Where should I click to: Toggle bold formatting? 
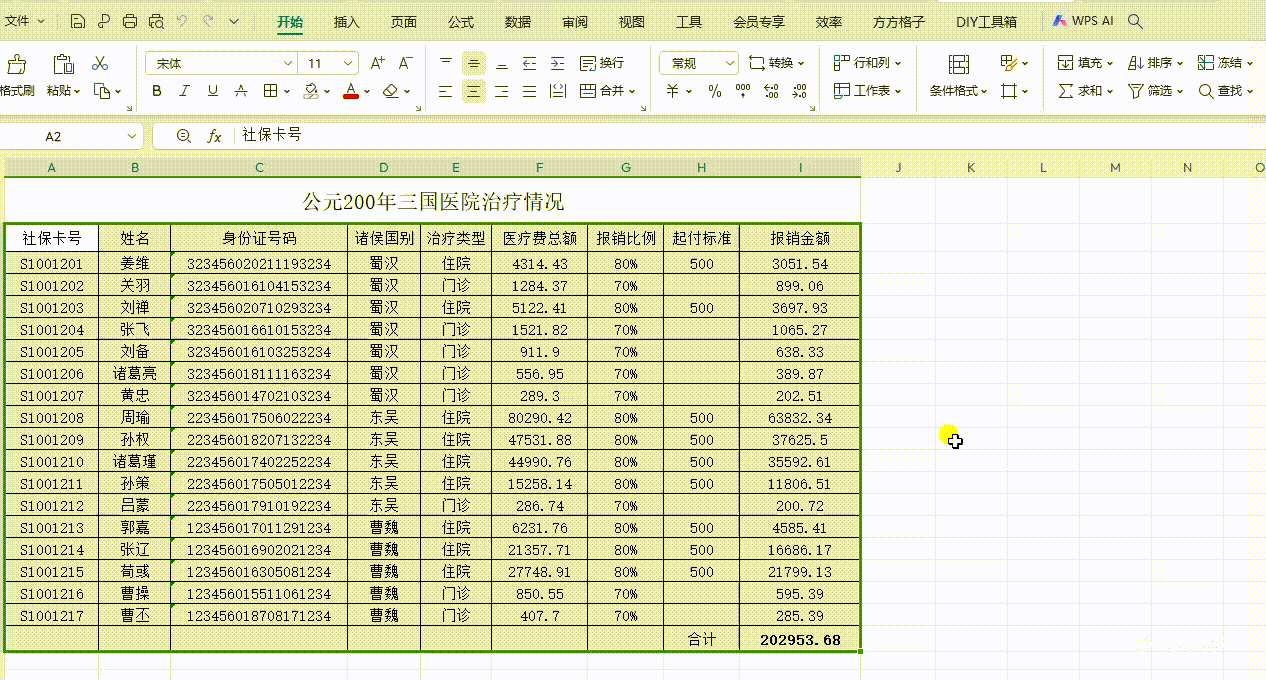coord(157,91)
